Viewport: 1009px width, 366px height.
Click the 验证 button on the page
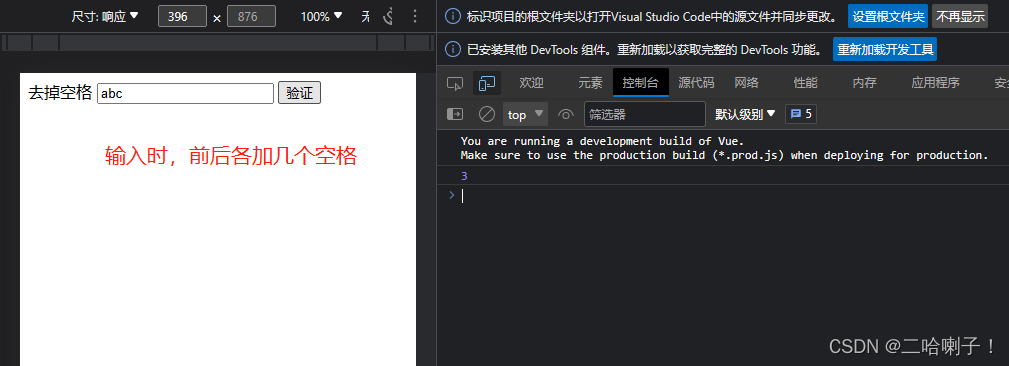coord(299,93)
